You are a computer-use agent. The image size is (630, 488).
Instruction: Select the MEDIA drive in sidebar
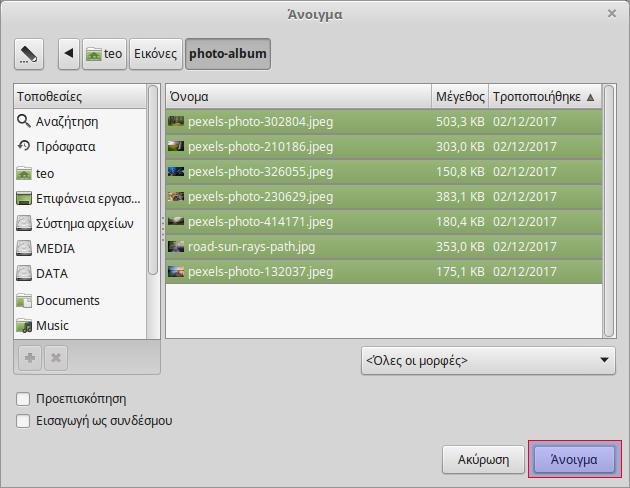pos(55,248)
